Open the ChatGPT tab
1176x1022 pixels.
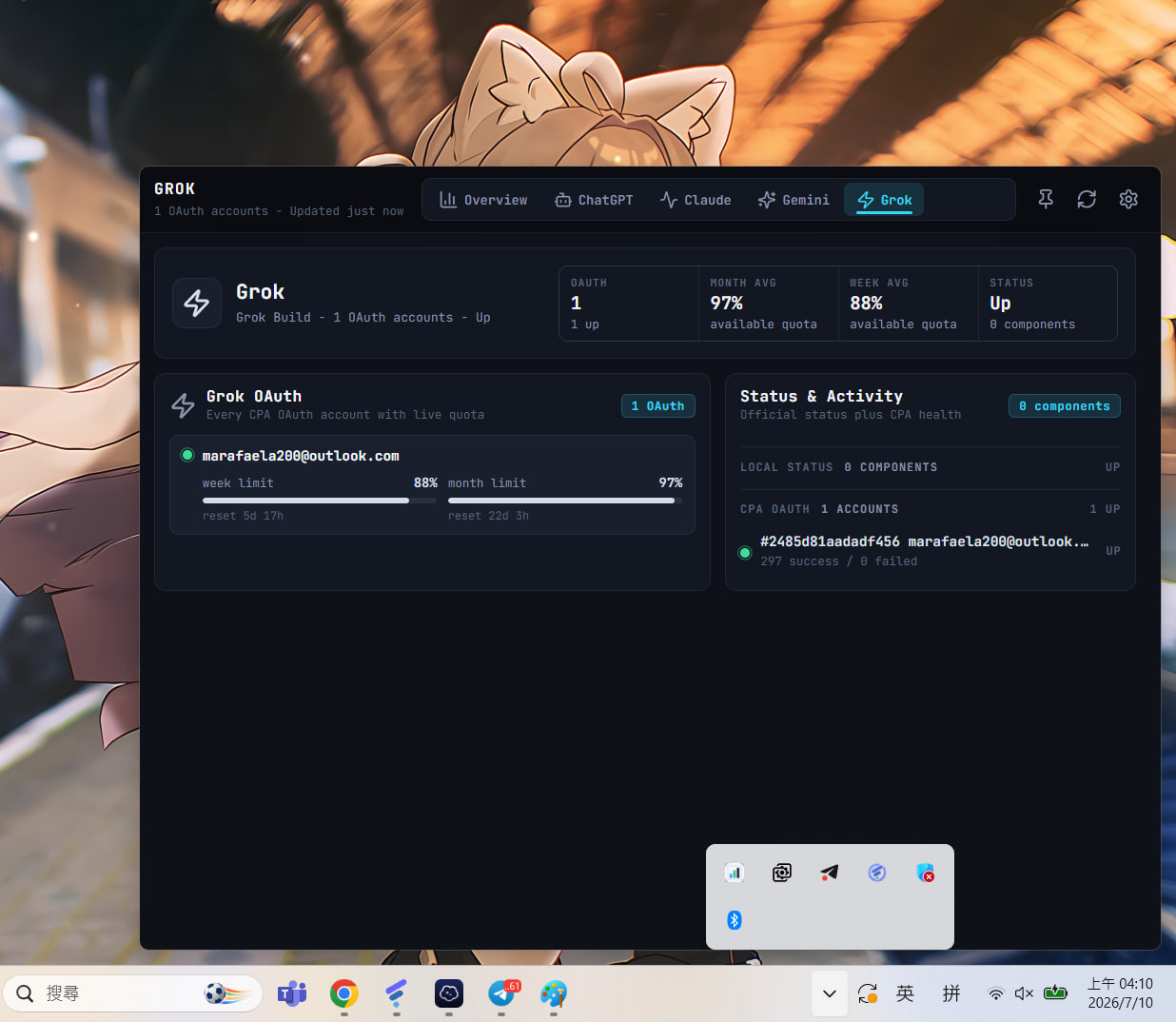pyautogui.click(x=594, y=200)
